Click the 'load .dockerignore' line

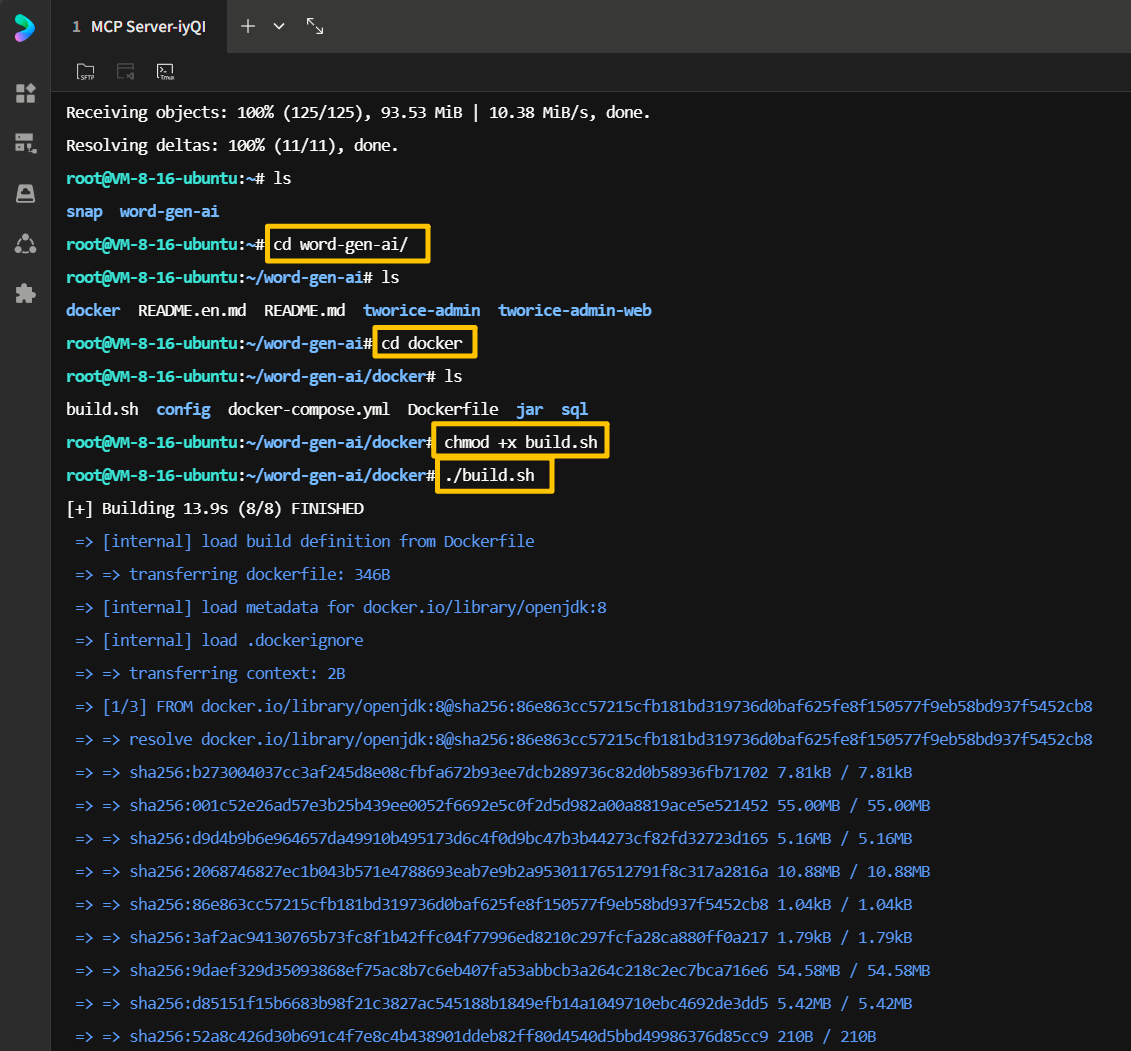click(219, 641)
